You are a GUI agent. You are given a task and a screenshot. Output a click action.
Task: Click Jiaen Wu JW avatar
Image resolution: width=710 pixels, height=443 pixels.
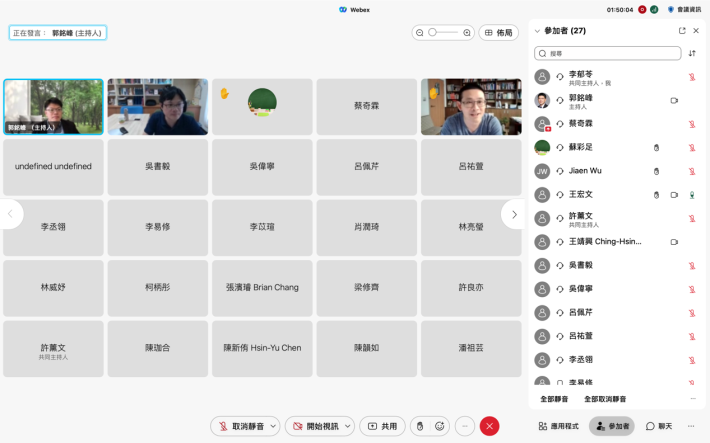click(542, 171)
